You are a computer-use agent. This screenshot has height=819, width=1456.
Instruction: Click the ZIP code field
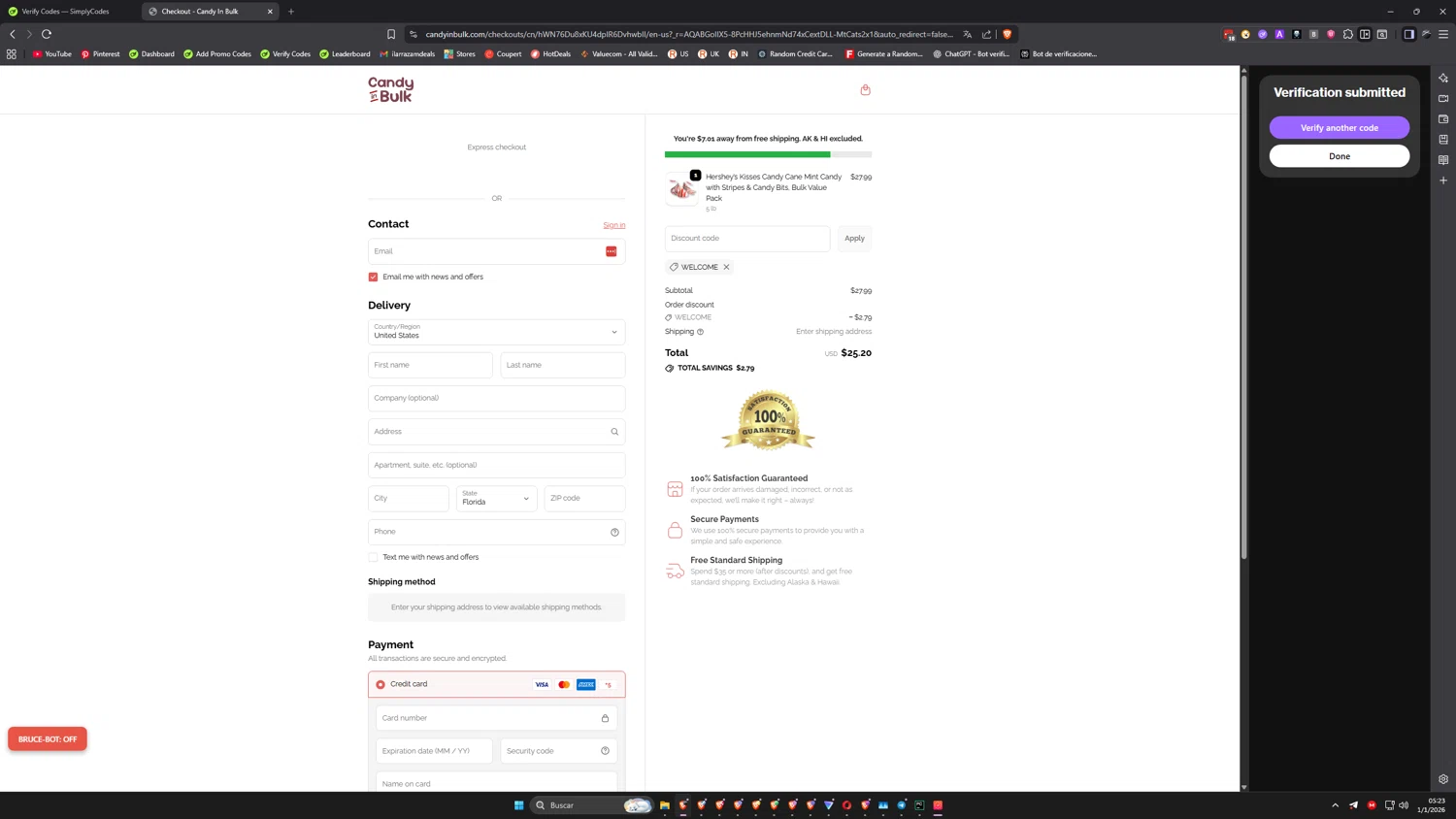pyautogui.click(x=584, y=499)
